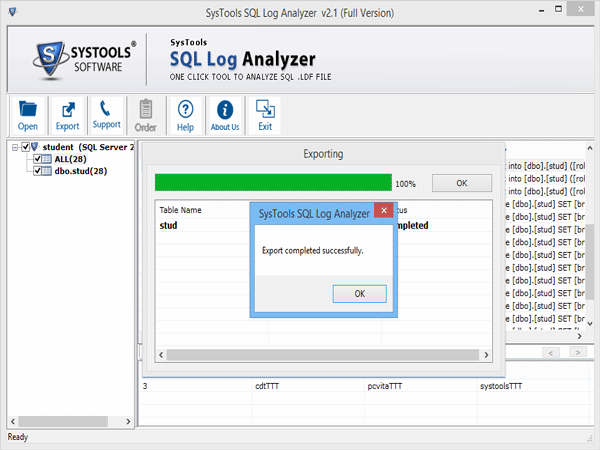Click the query list scroll right arrow
The height and width of the screenshot is (450, 600).
tap(579, 336)
